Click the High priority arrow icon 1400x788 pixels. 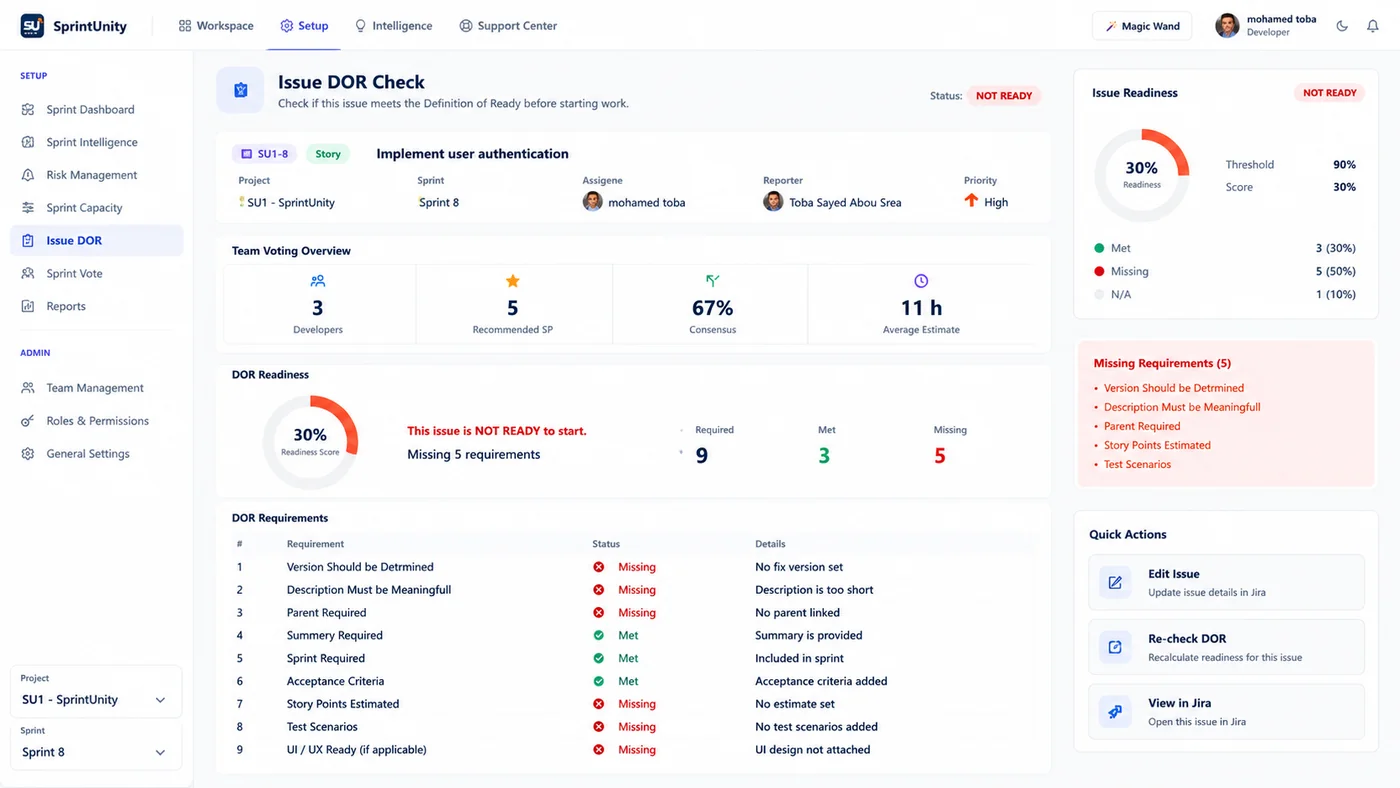tap(971, 201)
